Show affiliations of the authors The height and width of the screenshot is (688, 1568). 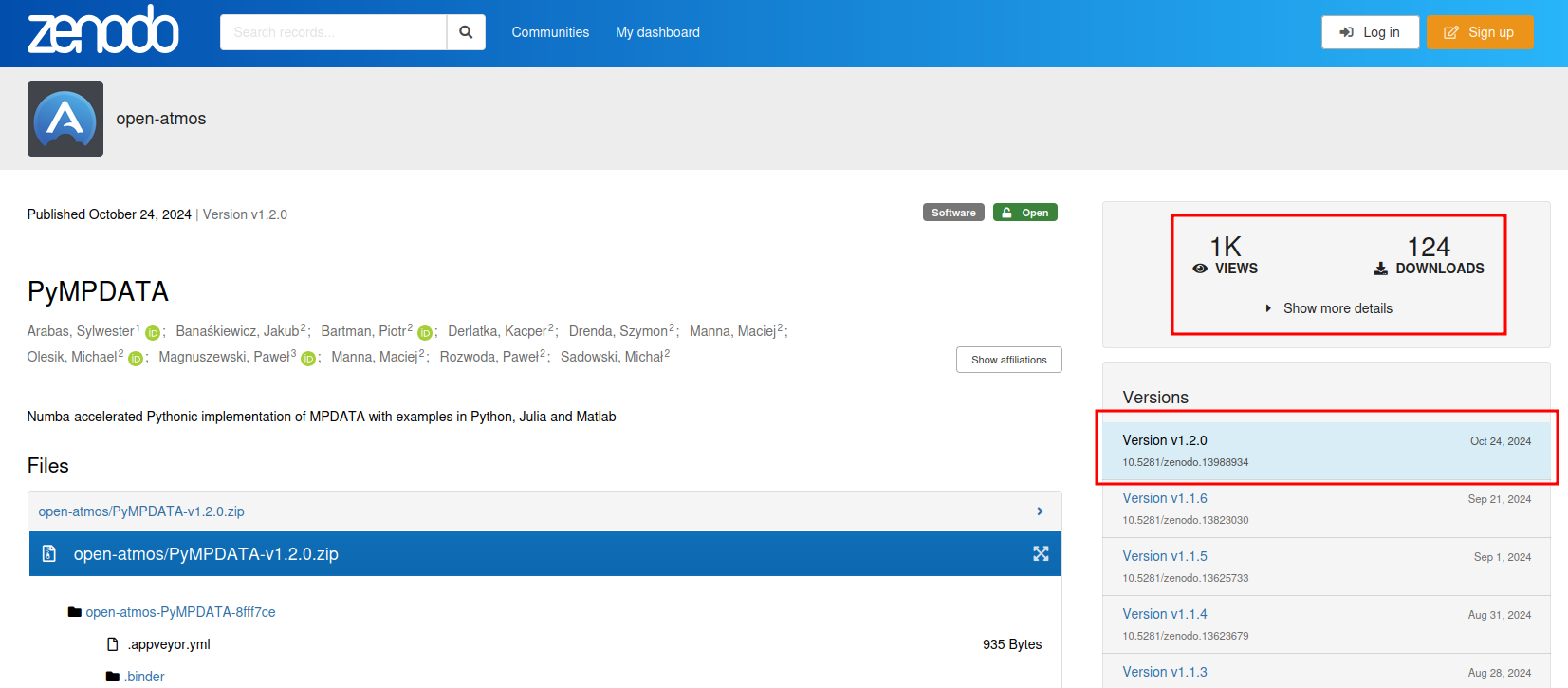pyautogui.click(x=1008, y=360)
